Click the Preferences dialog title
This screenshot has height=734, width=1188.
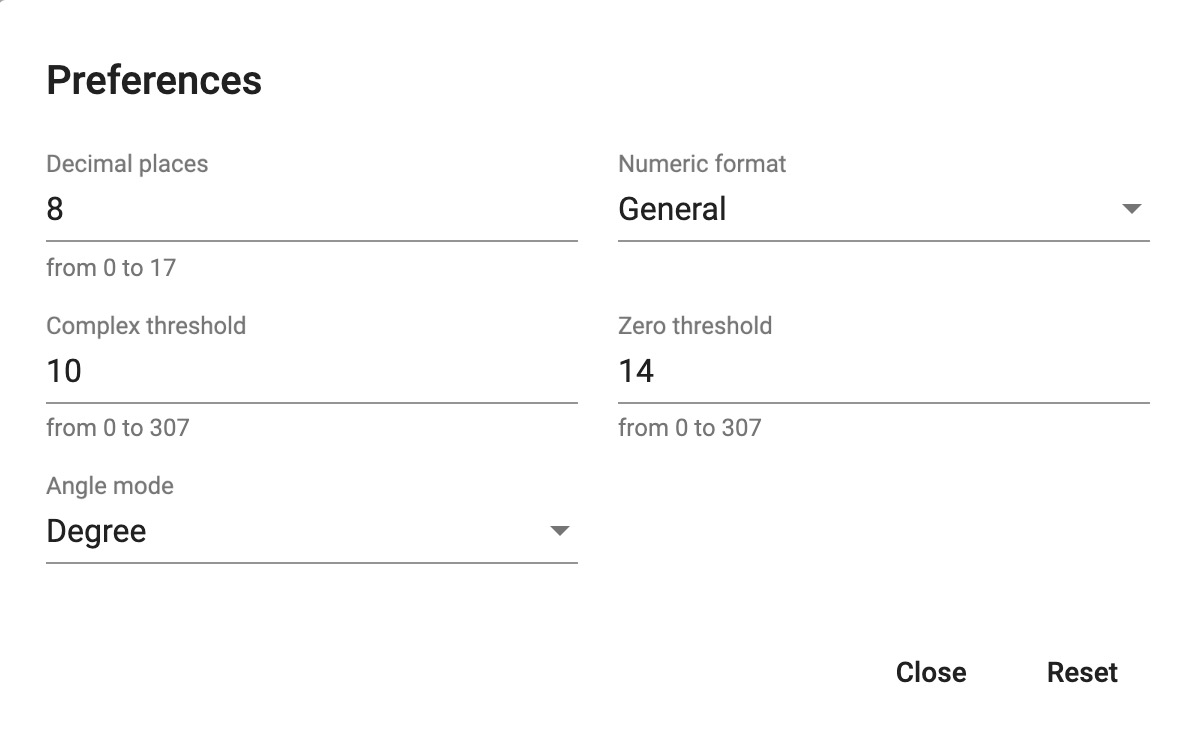coord(154,80)
